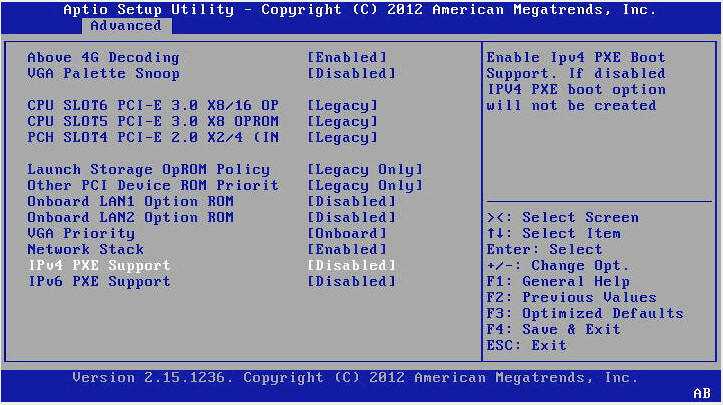The height and width of the screenshot is (405, 723).
Task: Toggle IPv6 PXE Support Disabled value
Action: pyautogui.click(x=351, y=281)
